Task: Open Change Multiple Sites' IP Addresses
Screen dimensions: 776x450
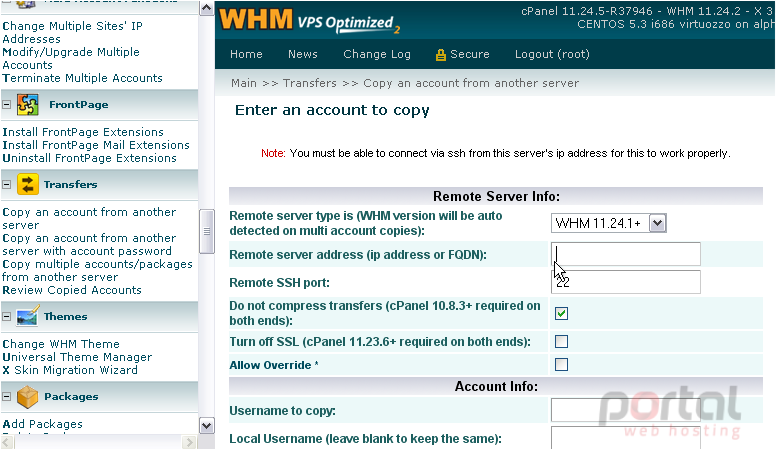Action: pyautogui.click(x=72, y=33)
